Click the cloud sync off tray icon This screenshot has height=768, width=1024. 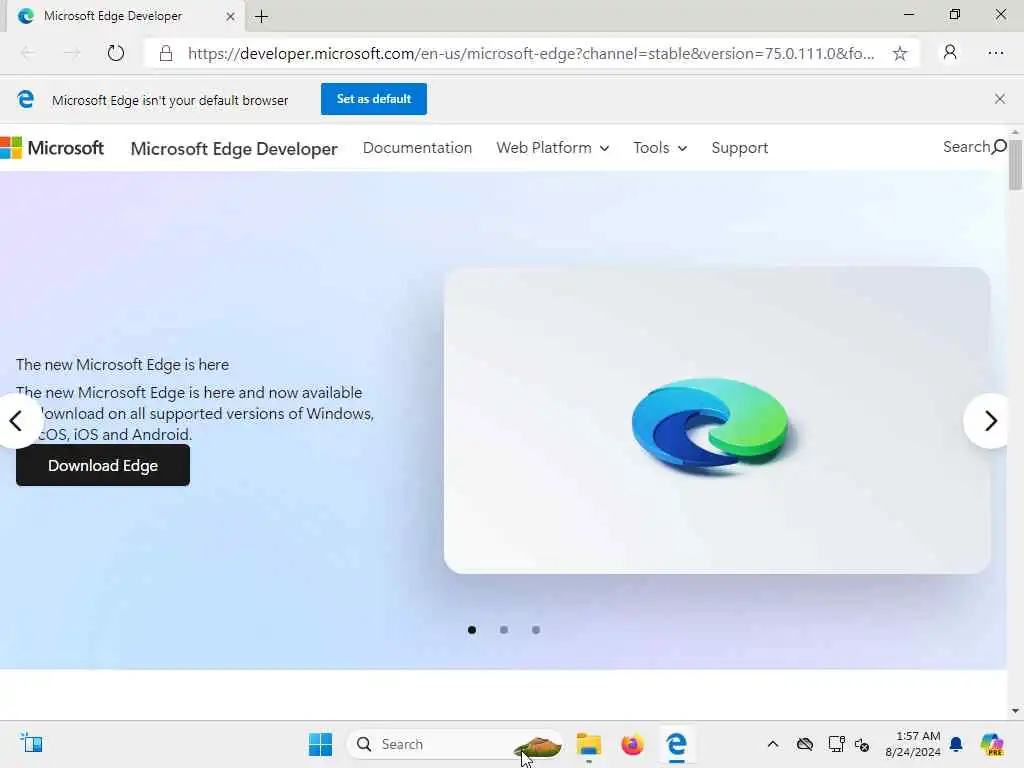805,744
